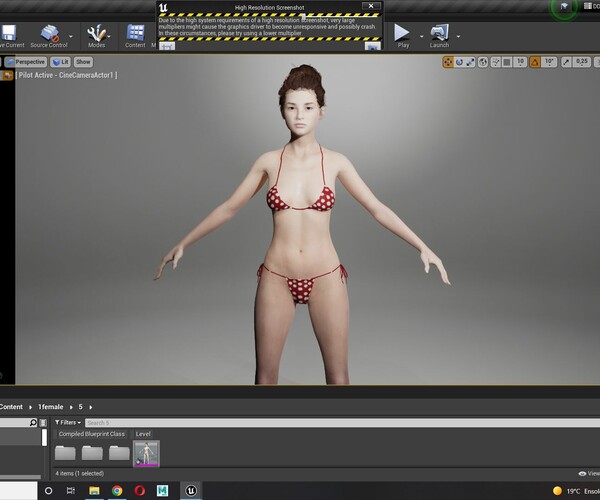
Task: Expand arrow after 1female breadcrumb
Action: [71, 407]
